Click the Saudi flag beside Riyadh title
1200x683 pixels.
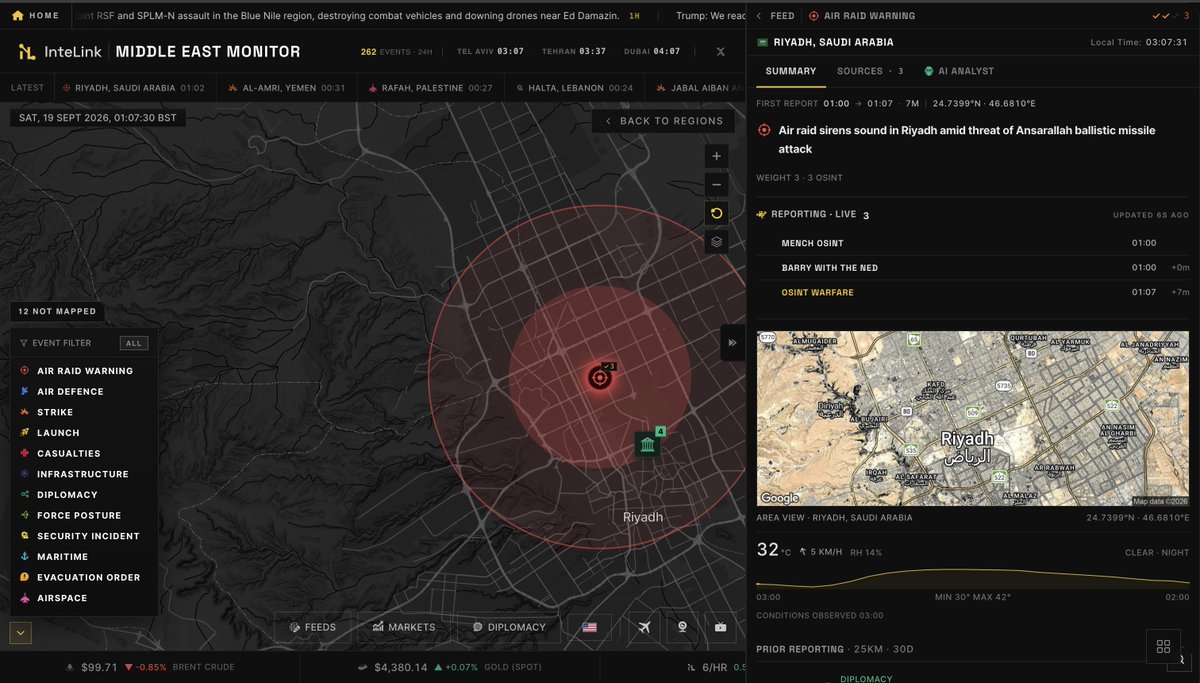[763, 42]
